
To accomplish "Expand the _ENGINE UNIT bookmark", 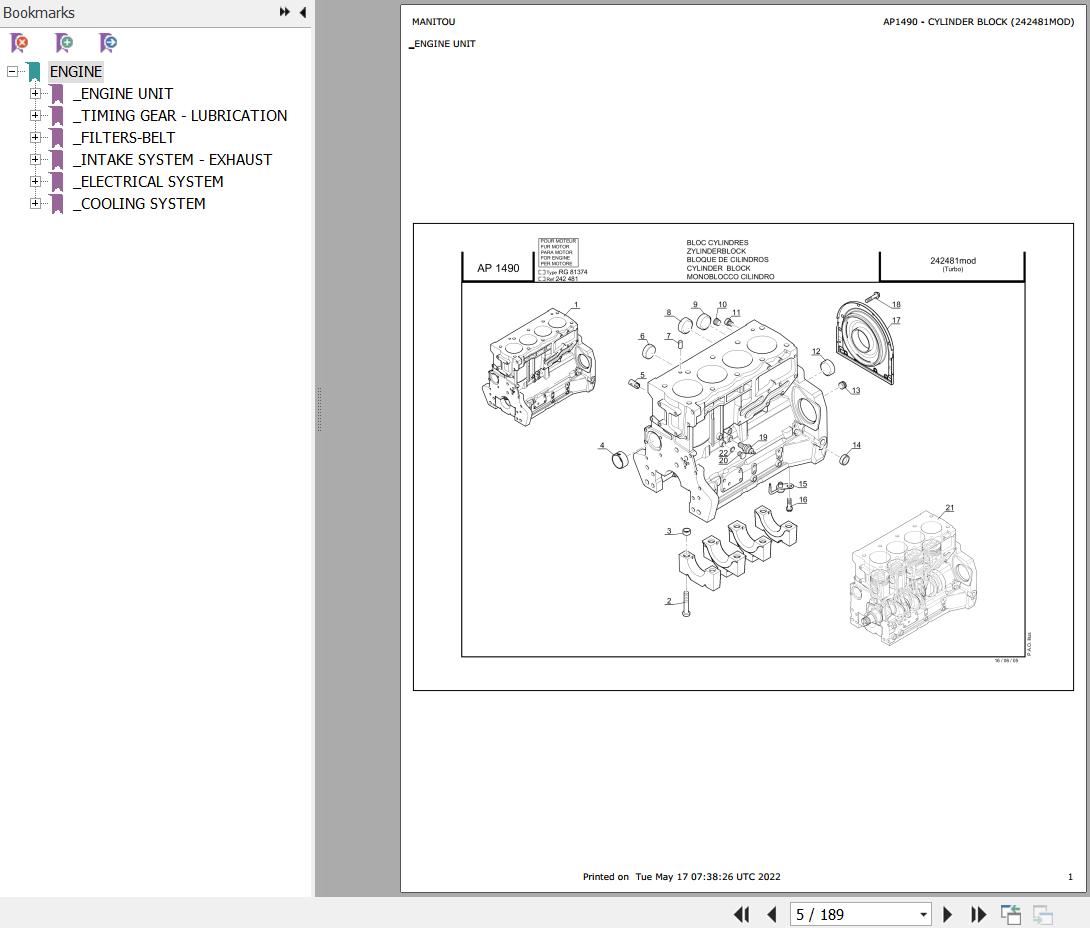I will tap(35, 93).
